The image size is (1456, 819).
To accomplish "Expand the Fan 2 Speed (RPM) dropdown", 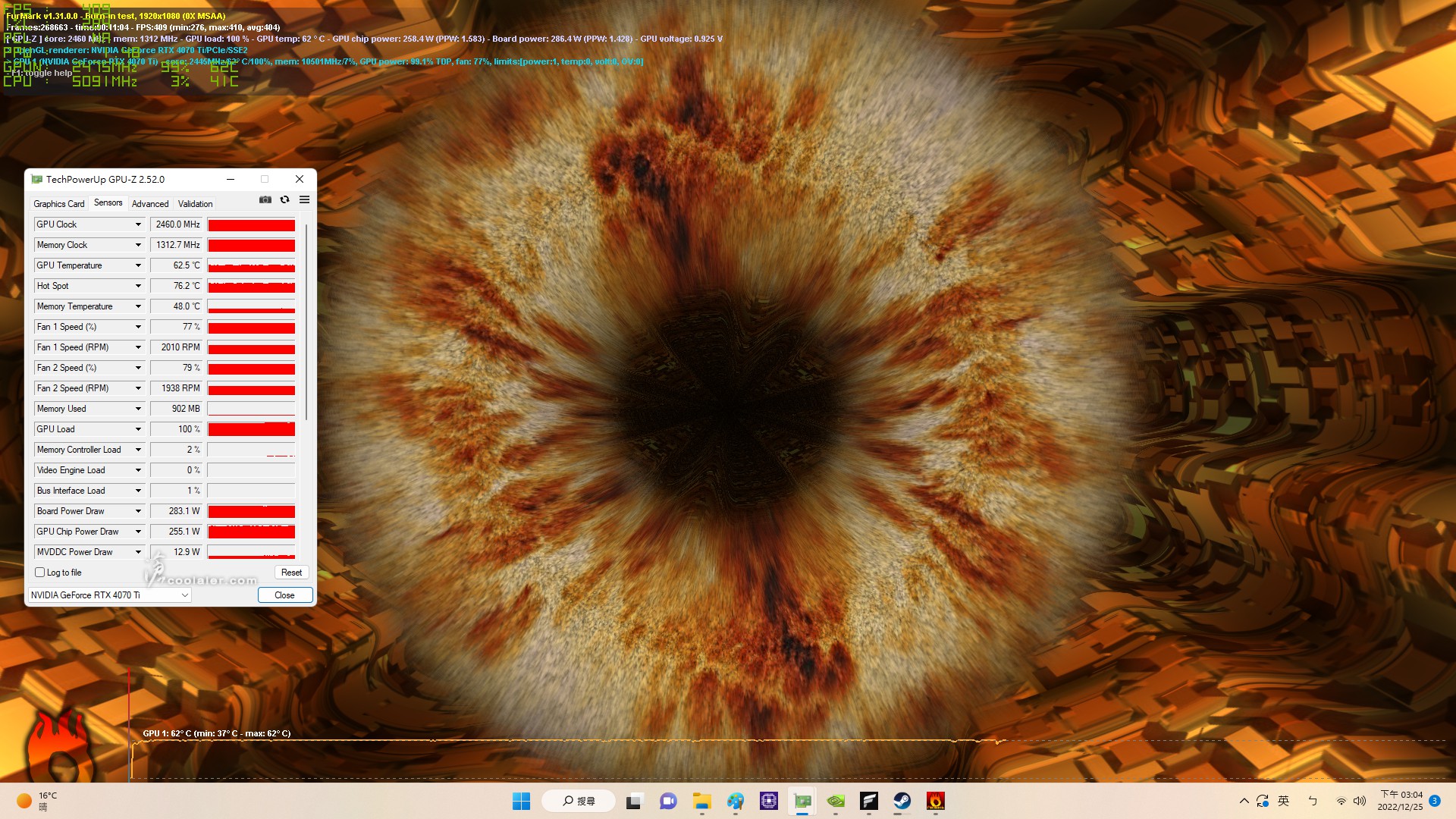I will [x=138, y=388].
